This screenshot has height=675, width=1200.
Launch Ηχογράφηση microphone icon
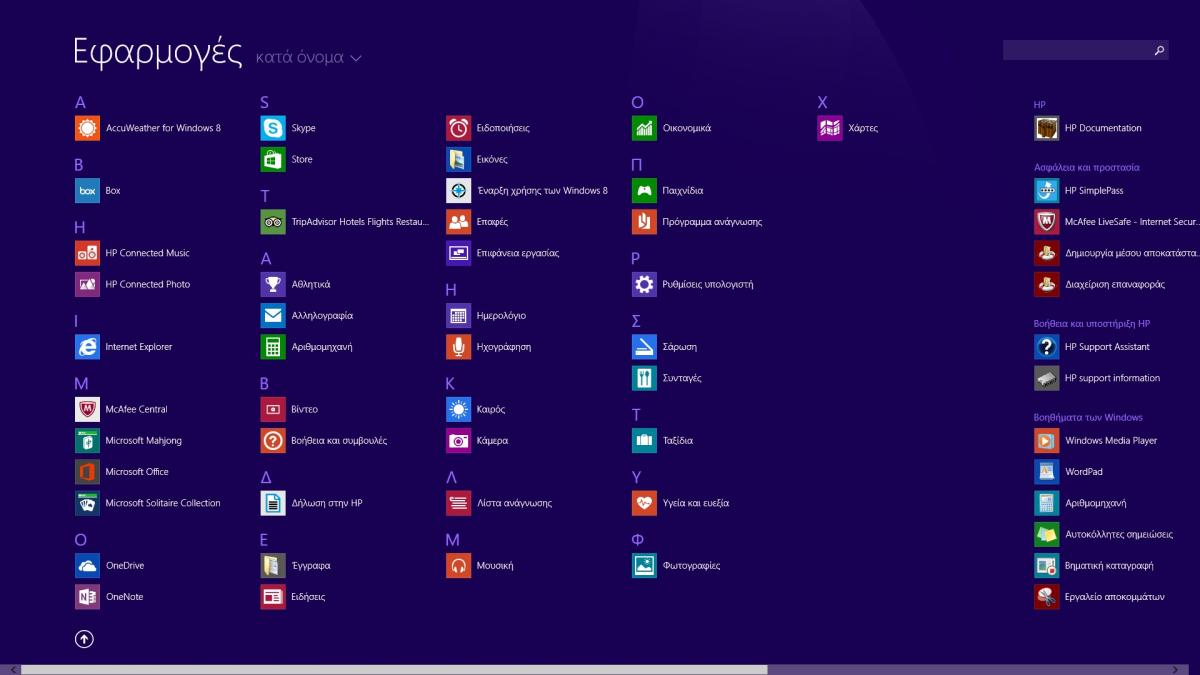(x=458, y=347)
